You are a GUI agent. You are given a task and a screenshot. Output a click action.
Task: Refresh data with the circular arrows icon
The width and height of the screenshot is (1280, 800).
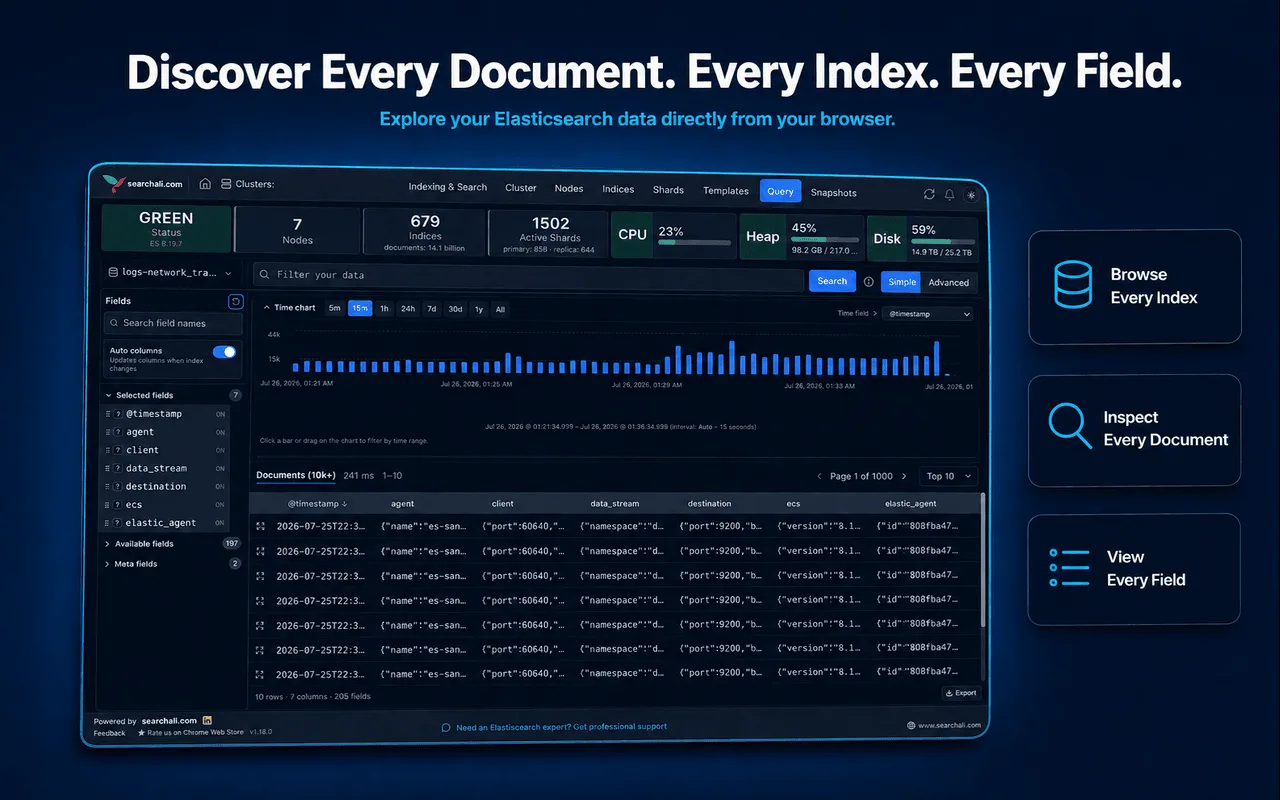929,194
